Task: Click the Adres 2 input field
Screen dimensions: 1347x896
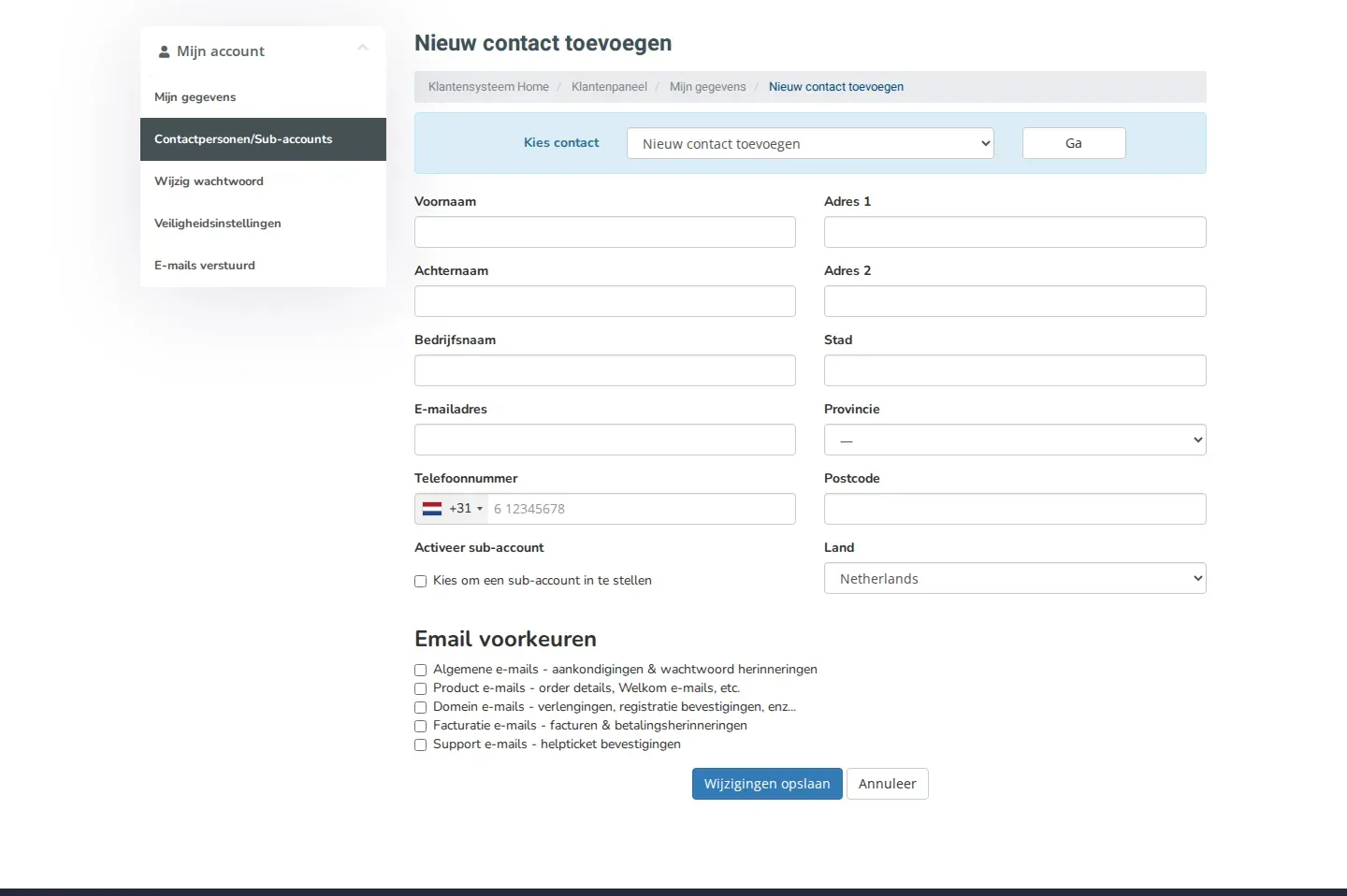Action: [x=1015, y=301]
